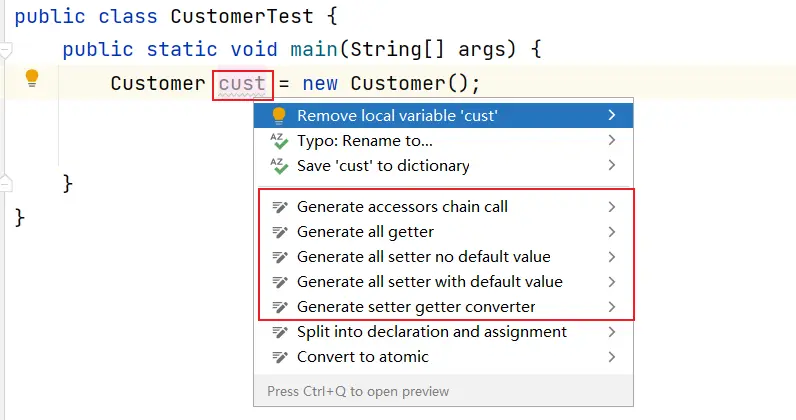This screenshot has height=420, width=796.
Task: Click pencil icon beside Split into declaration
Action: click(279, 332)
